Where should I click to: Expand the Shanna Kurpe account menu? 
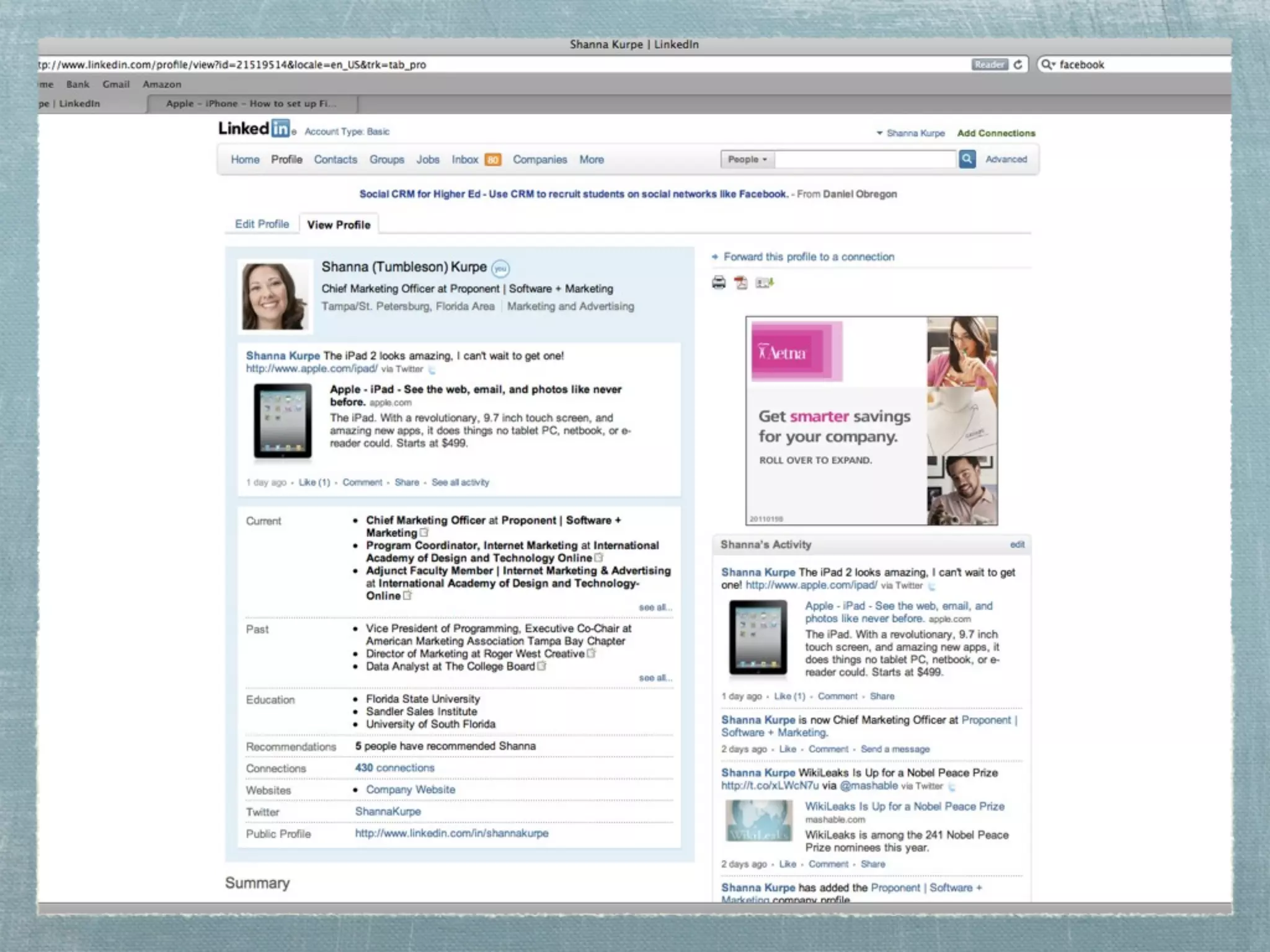coord(910,133)
